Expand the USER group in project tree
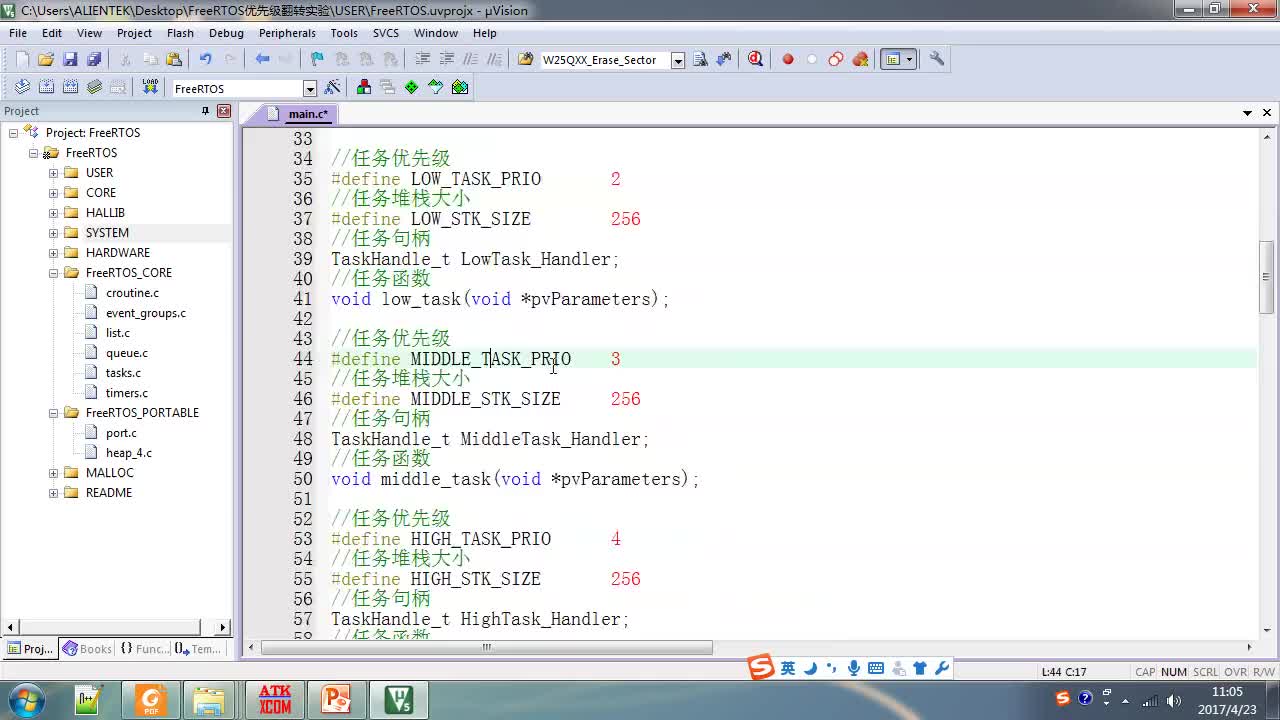 53,173
